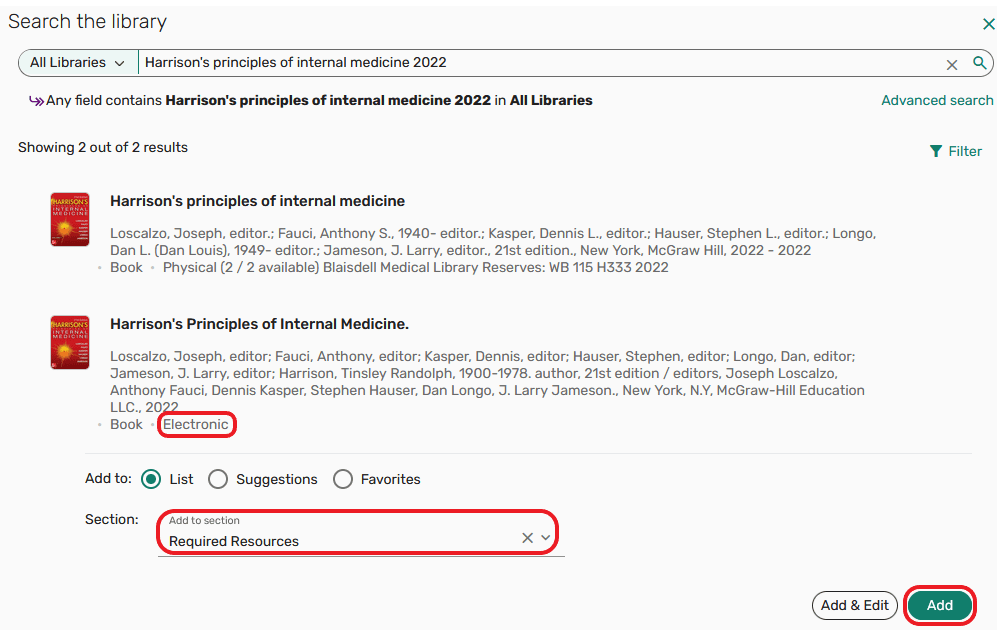Click the Required Resources section field

coord(340,541)
